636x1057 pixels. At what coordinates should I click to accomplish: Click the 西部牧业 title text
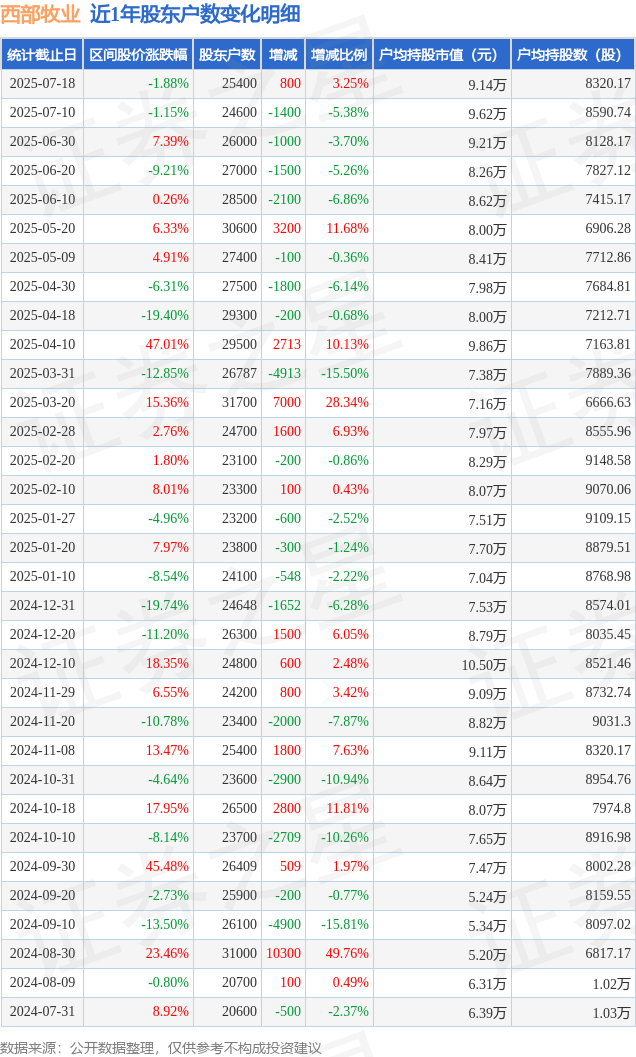tap(40, 14)
